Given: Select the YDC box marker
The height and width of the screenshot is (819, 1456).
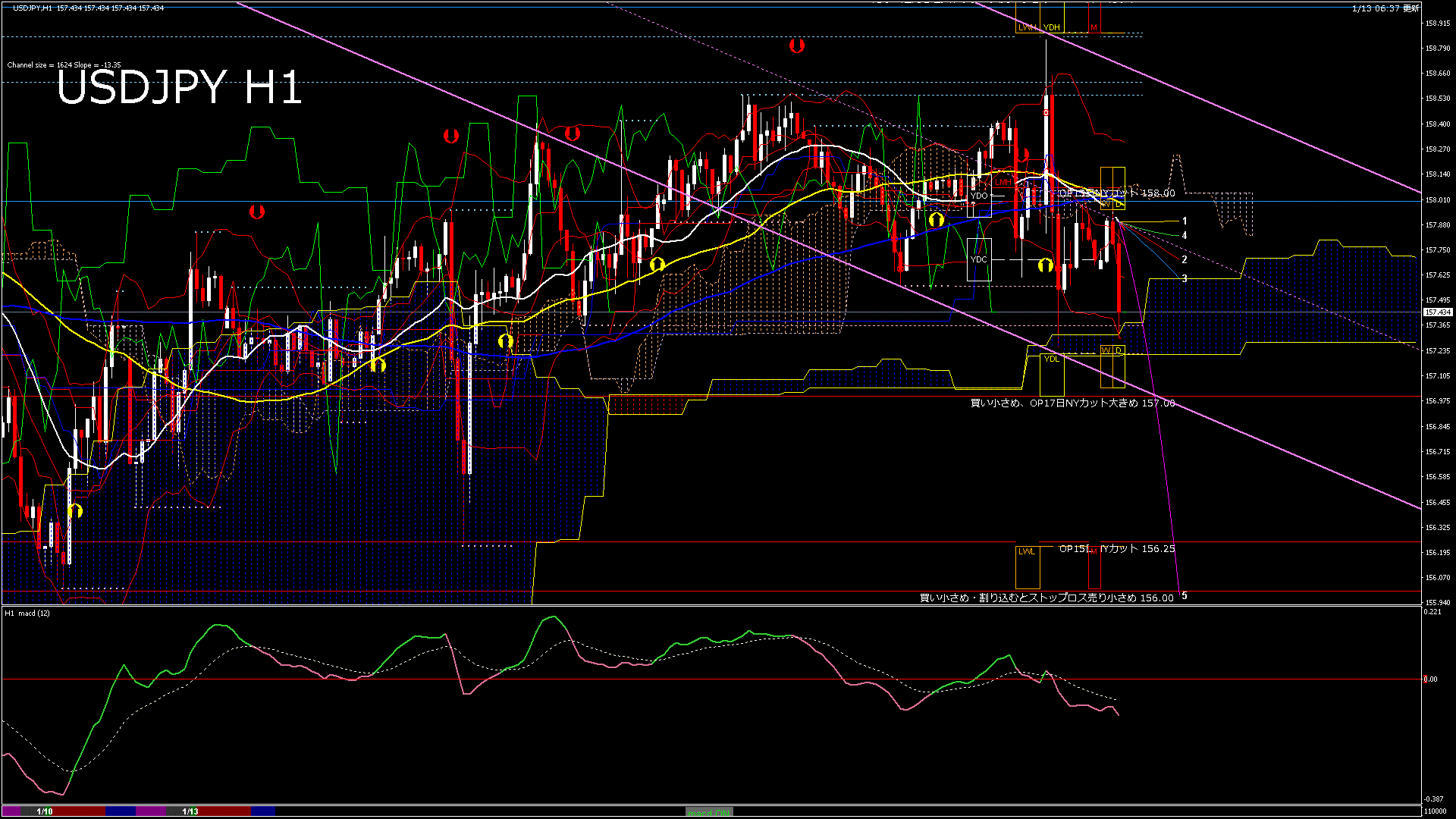Looking at the screenshot, I should pos(979,259).
